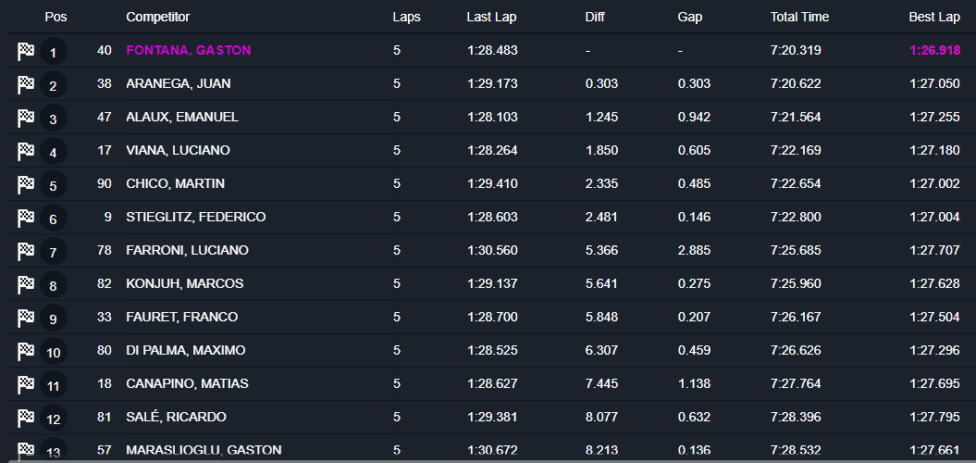This screenshot has height=463, width=976.
Task: Click the checkered flag for Stieglitz, Federico
Action: (x=26, y=217)
